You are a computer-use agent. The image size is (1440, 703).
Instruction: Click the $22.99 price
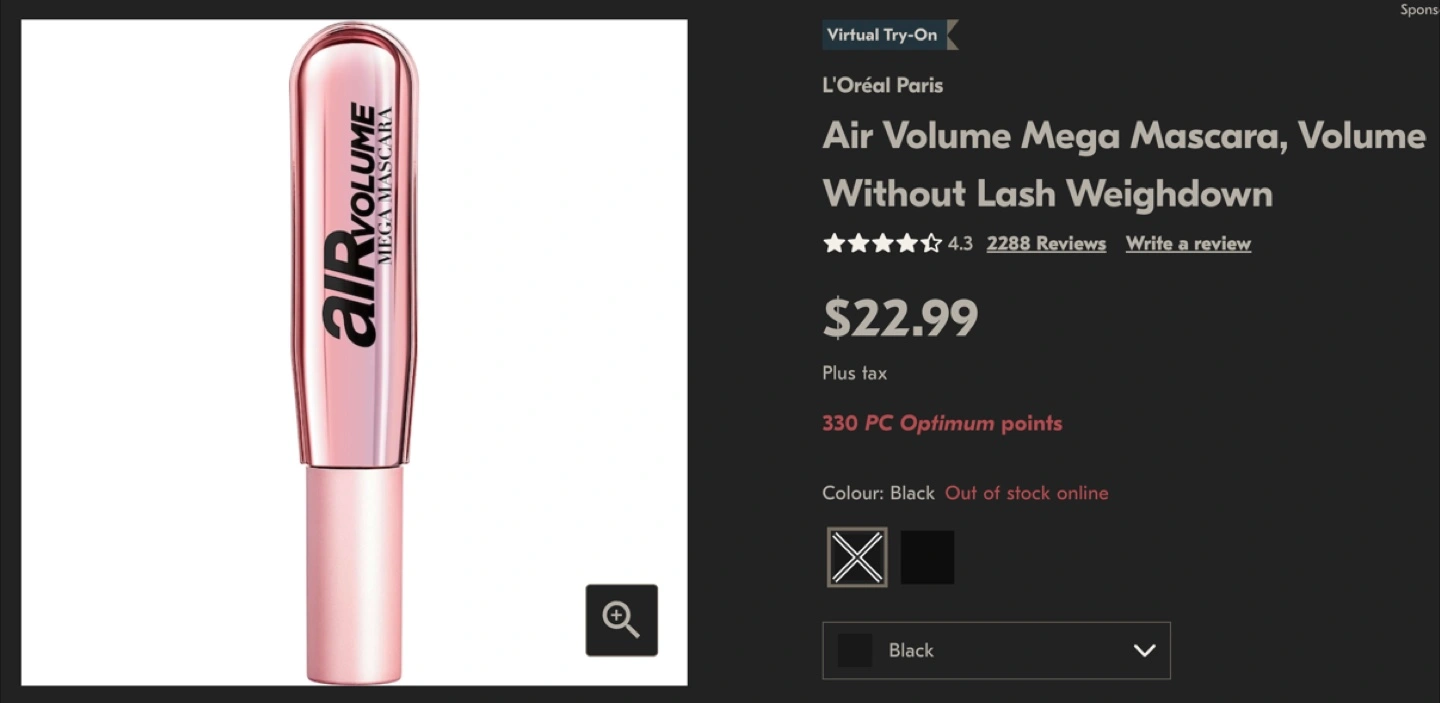point(900,318)
